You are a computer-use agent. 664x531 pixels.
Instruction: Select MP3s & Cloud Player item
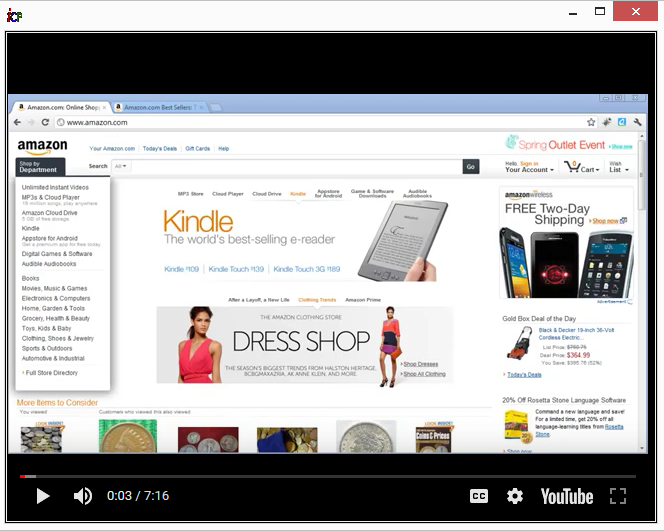(x=50, y=197)
